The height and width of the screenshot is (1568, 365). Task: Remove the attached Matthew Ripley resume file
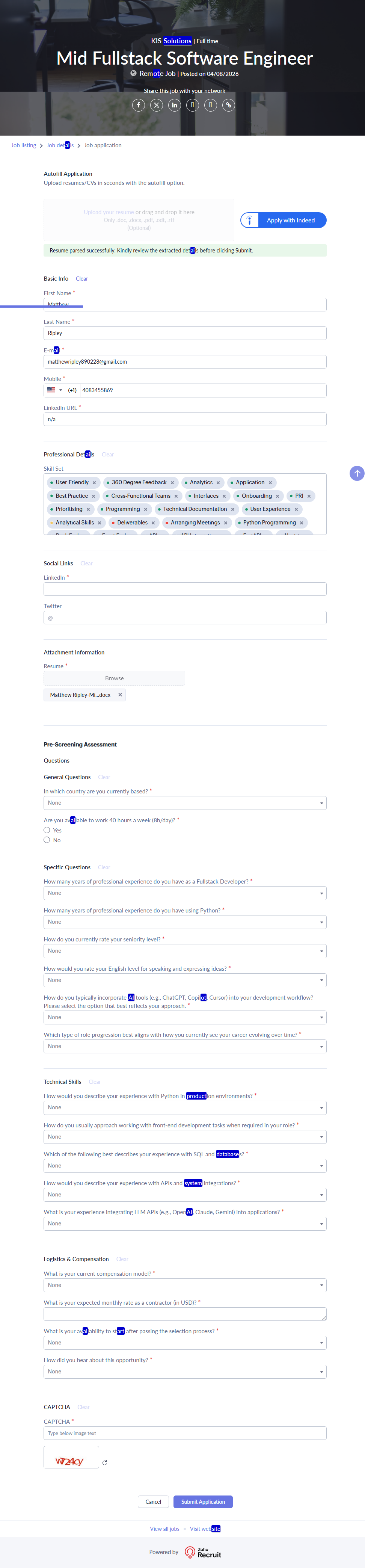[x=120, y=695]
